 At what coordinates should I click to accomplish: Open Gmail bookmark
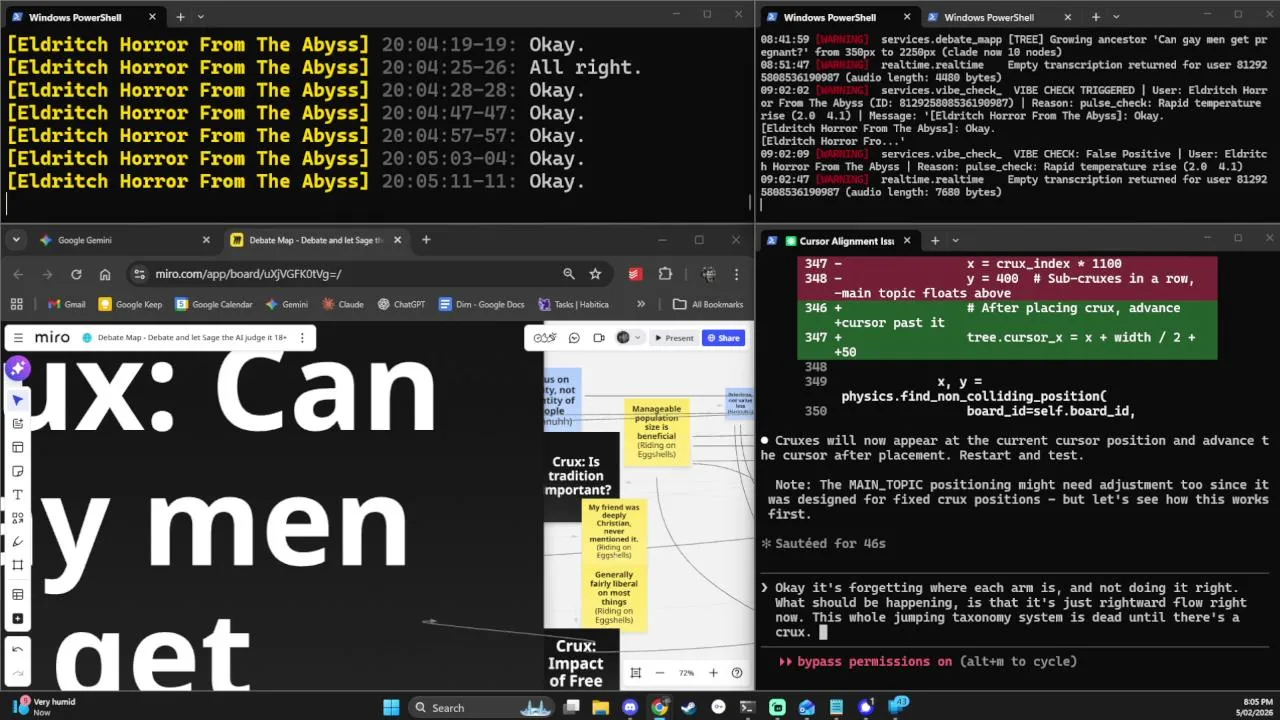click(67, 304)
